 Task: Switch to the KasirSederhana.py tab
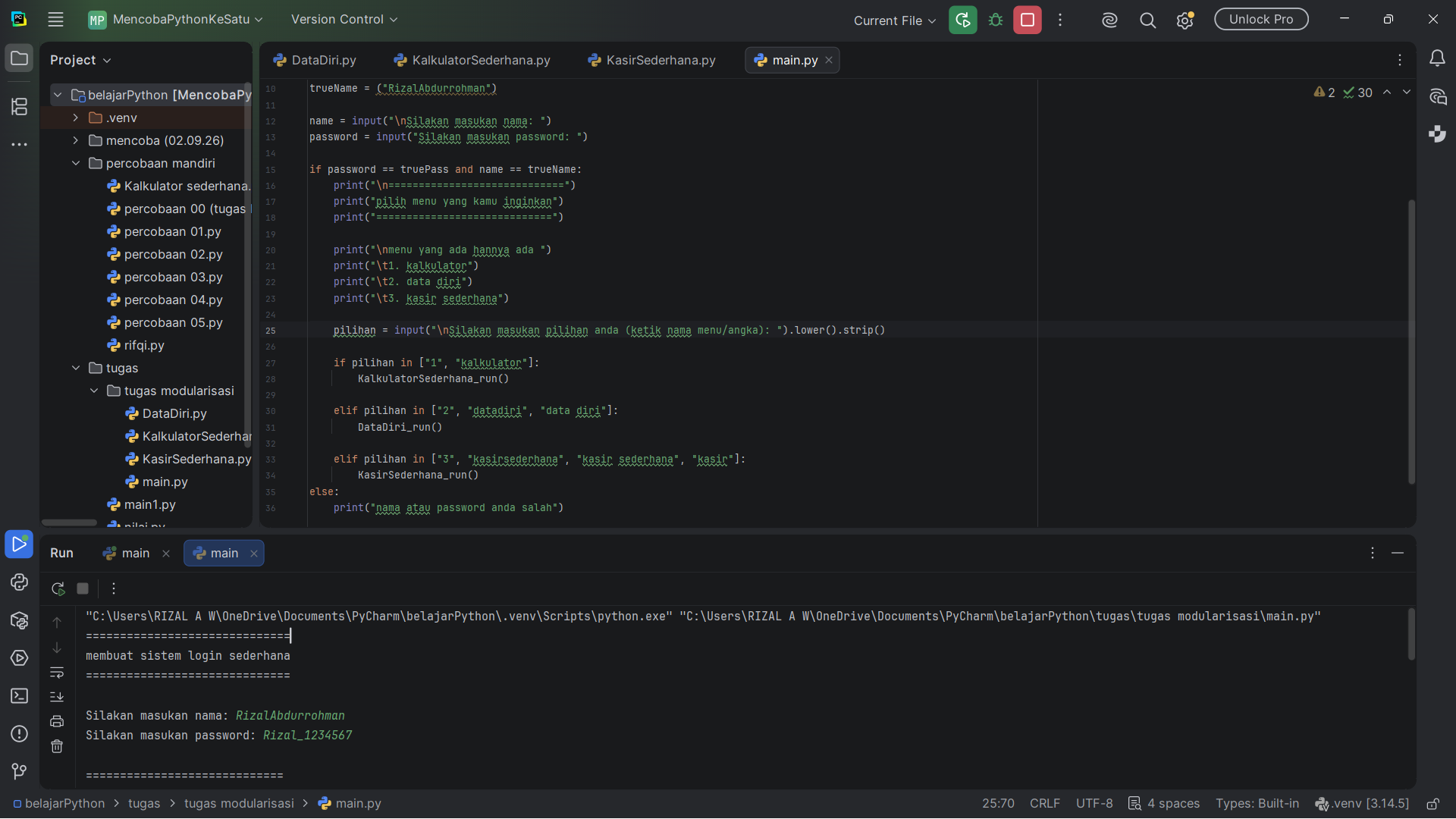(x=652, y=60)
